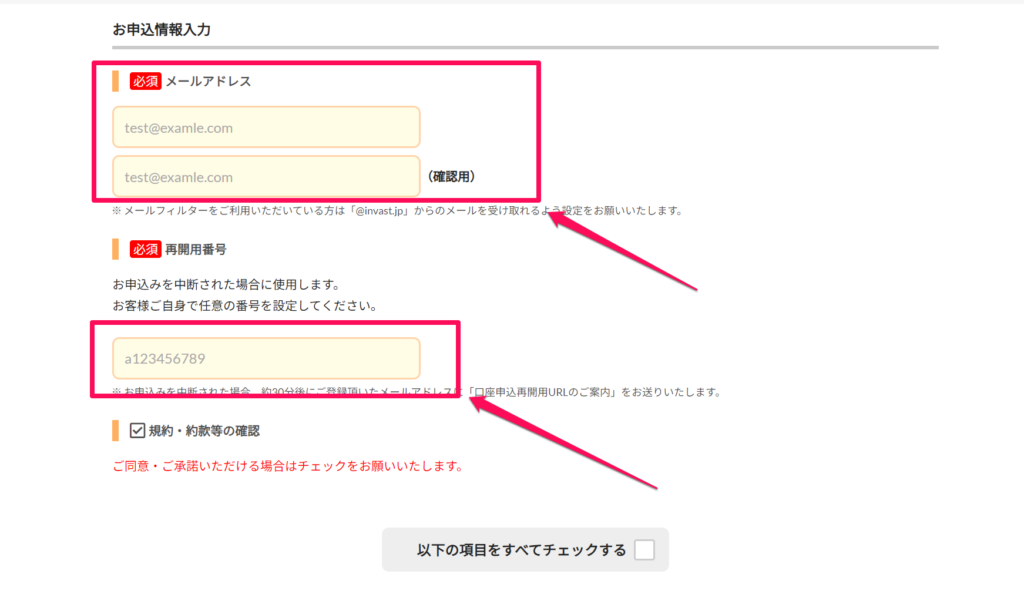Click the 規約・約款等の確認 heading text
Screen dimensions: 1024x591
pyautogui.click(x=204, y=431)
